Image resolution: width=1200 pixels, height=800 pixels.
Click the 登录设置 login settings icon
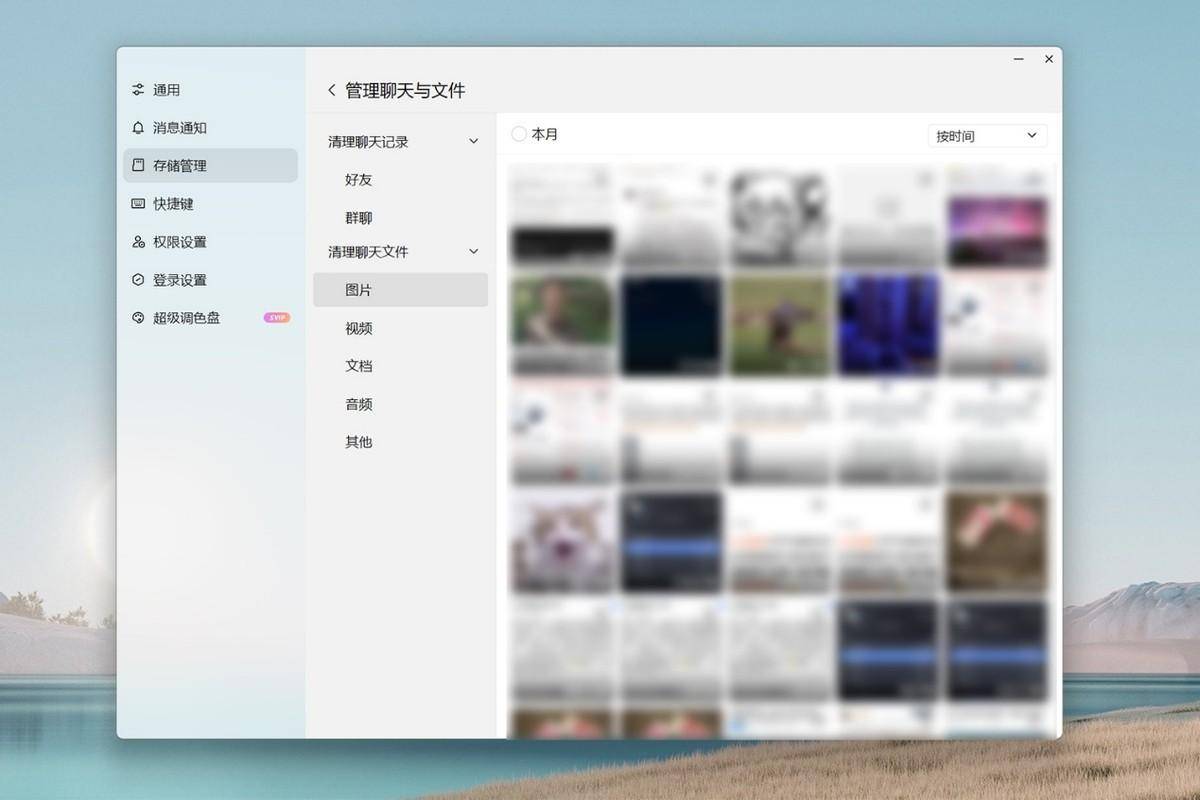138,279
